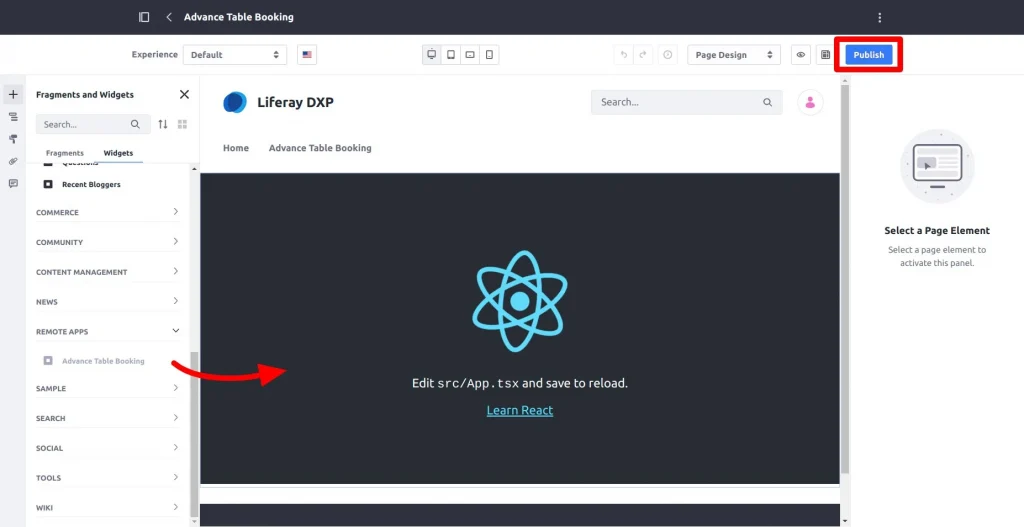Expand the Social category
The image size is (1024, 527).
coord(108,448)
